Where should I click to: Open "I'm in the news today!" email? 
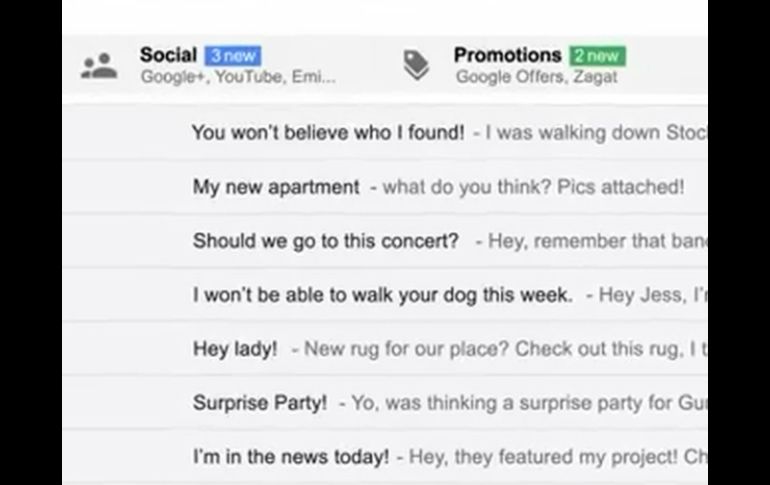point(291,457)
